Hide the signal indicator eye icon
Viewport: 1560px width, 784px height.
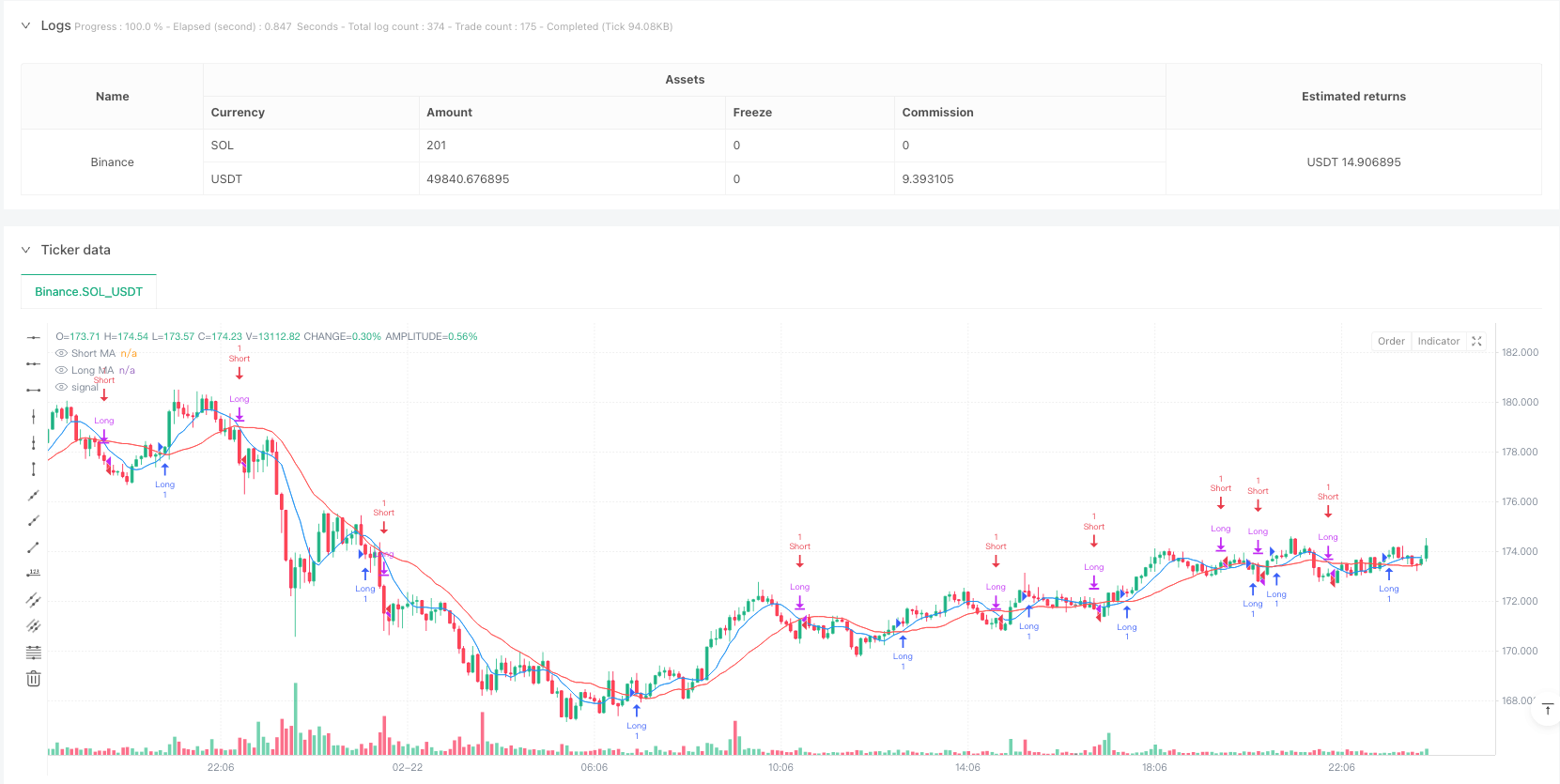62,387
